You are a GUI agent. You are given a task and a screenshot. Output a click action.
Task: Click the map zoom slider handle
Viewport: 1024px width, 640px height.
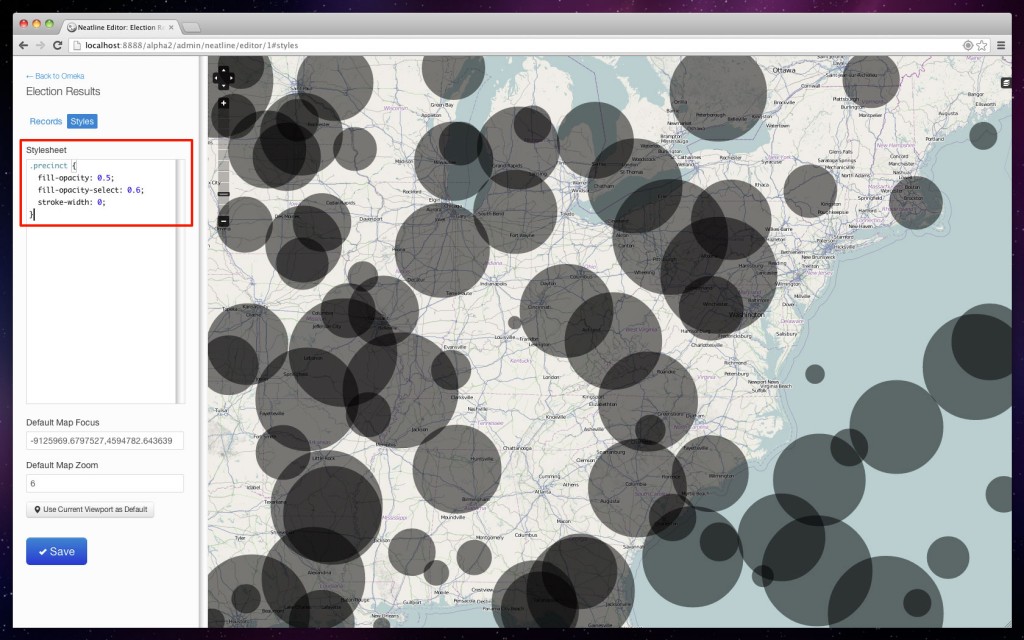tap(223, 194)
